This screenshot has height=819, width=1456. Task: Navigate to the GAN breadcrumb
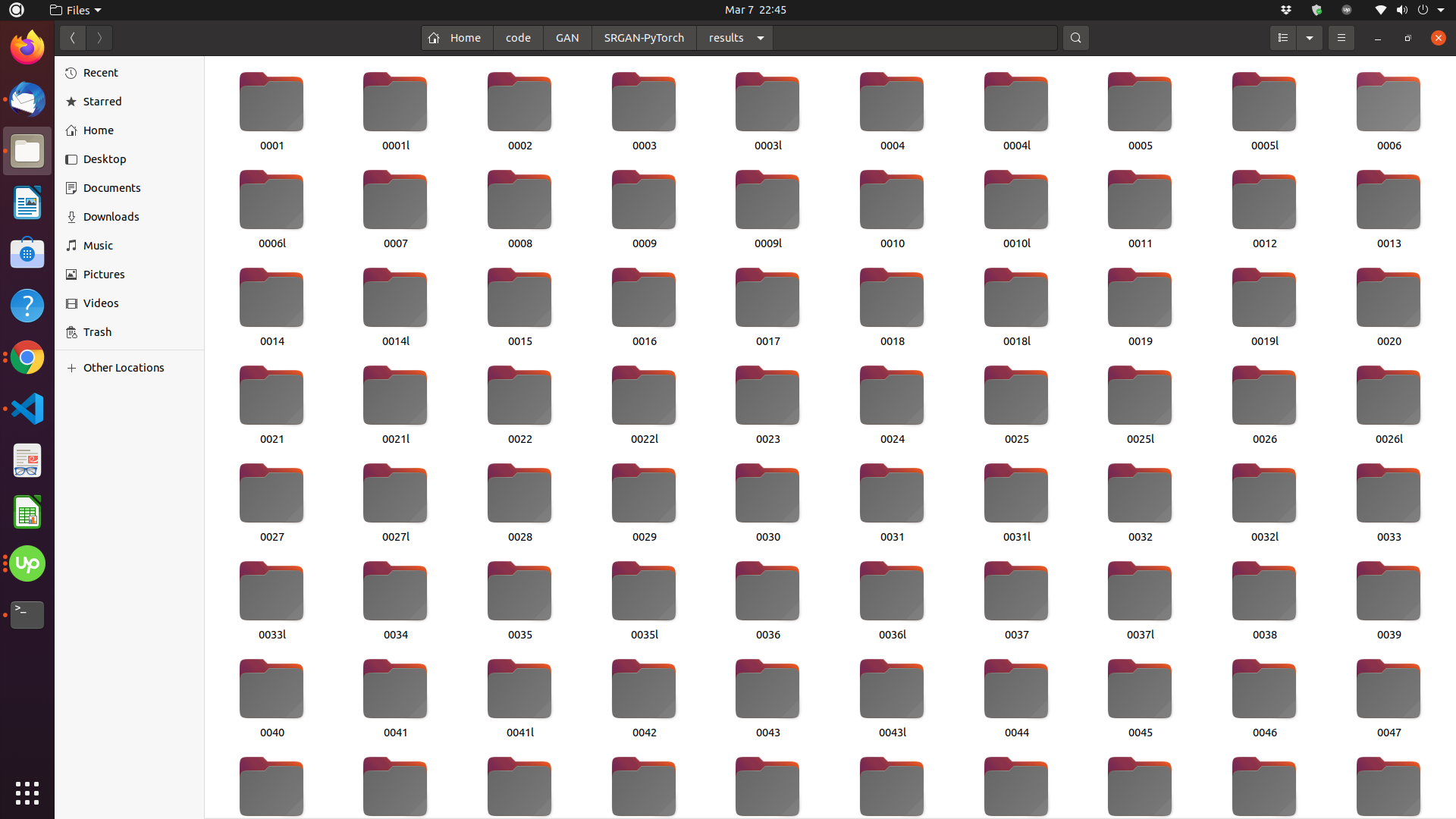567,37
